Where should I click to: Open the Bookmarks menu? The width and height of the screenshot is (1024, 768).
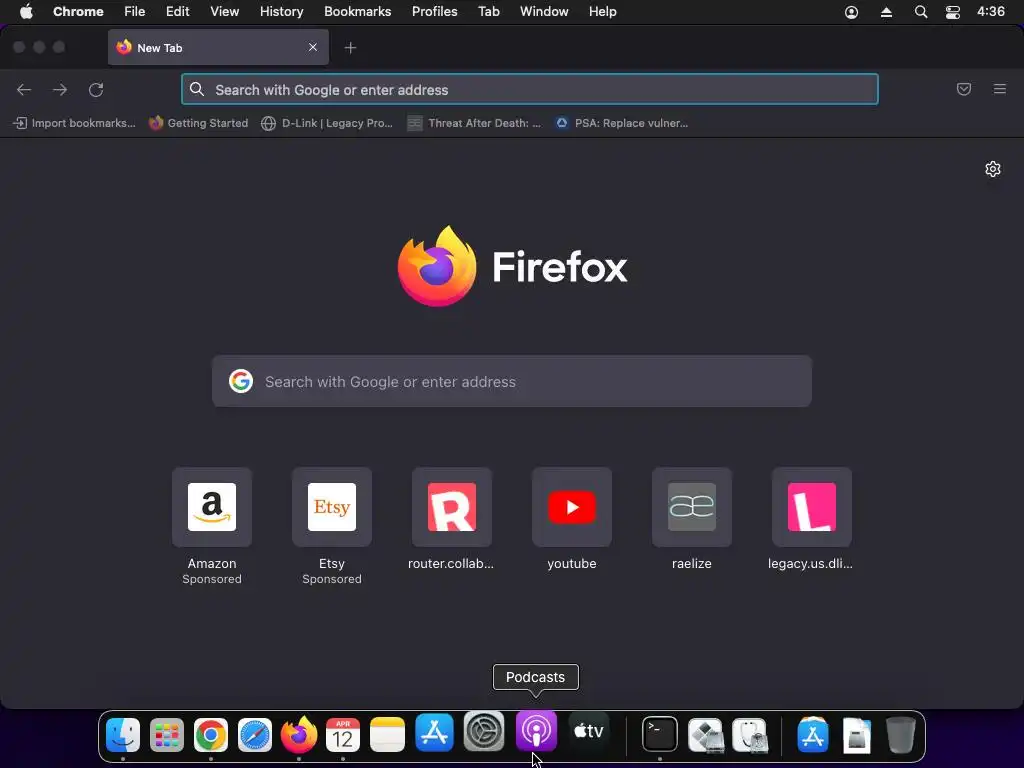[x=358, y=12]
